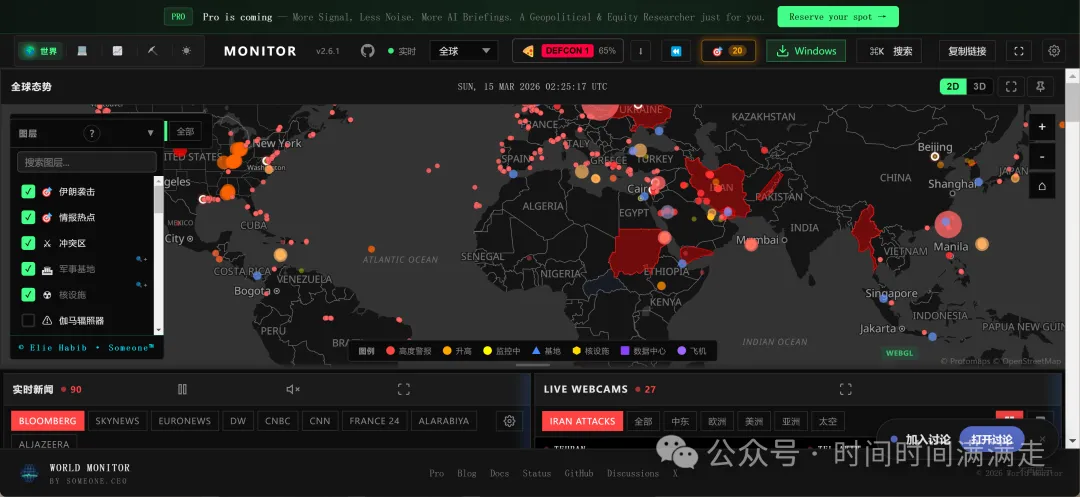This screenshot has width=1080, height=497.
Task: Switch map to 2D mode
Action: [x=953, y=87]
